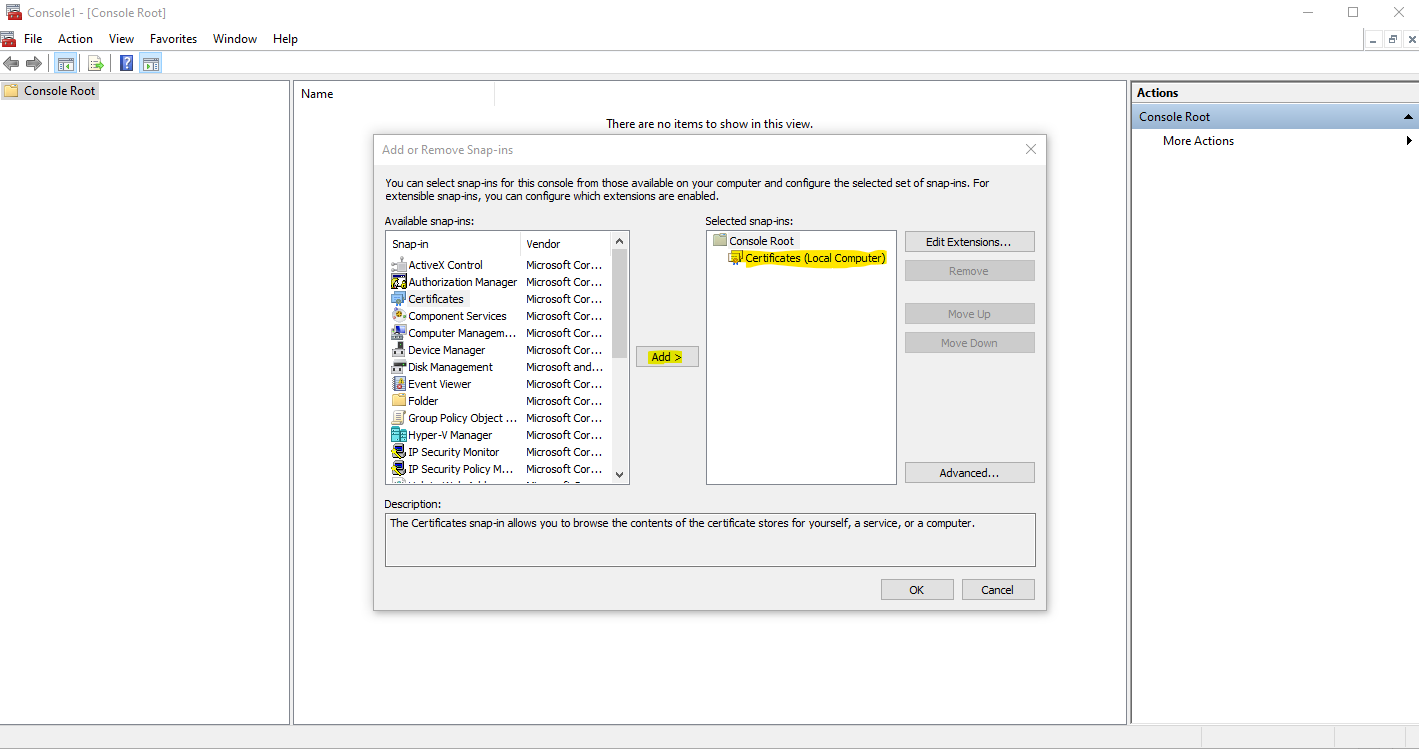The height and width of the screenshot is (749, 1419).
Task: Click the Help toolbar icon
Action: point(126,62)
